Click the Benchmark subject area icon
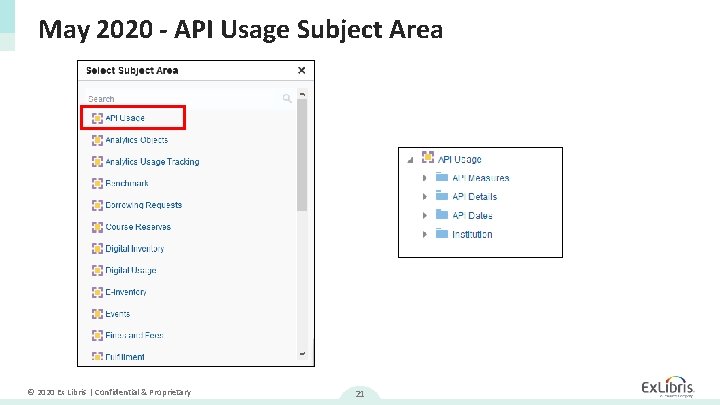The image size is (720, 405). point(97,183)
